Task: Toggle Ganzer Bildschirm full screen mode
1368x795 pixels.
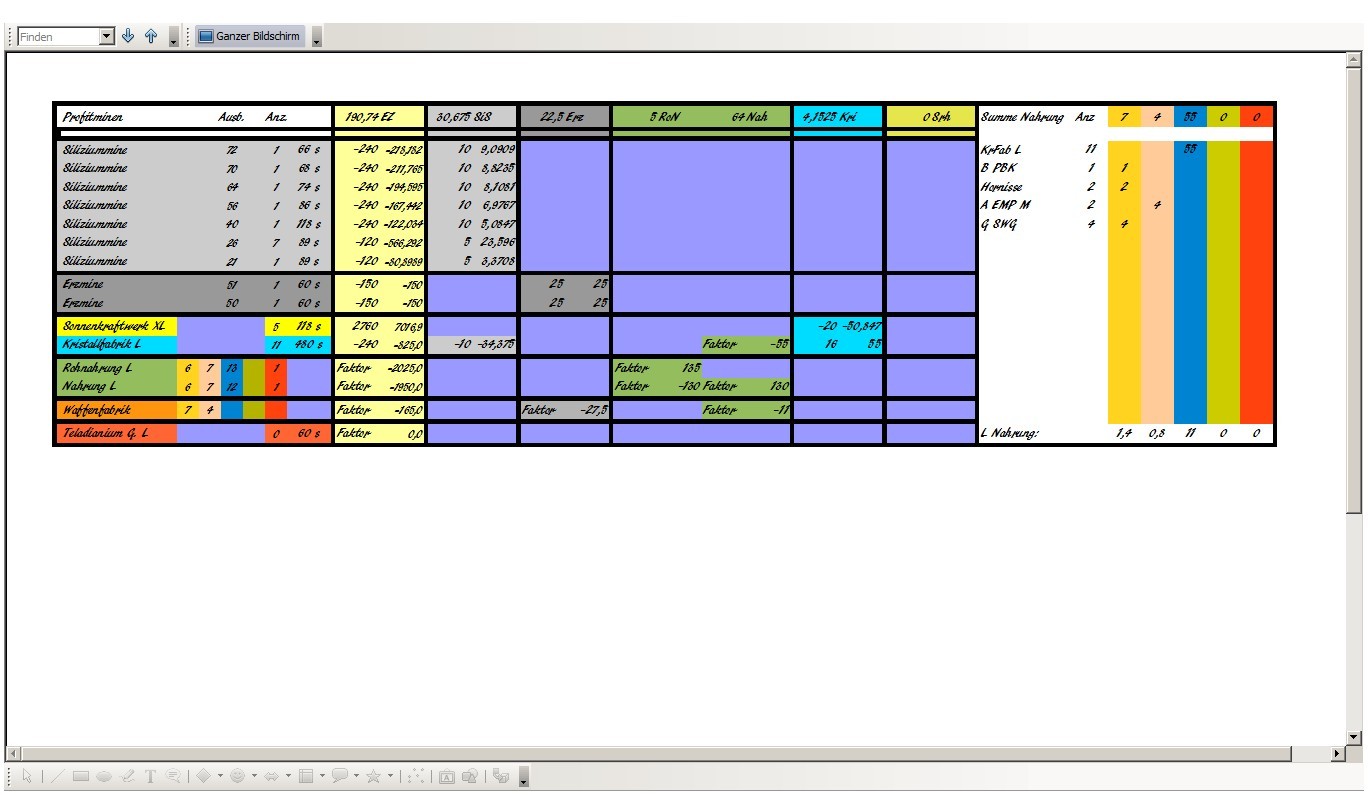Action: tap(250, 37)
